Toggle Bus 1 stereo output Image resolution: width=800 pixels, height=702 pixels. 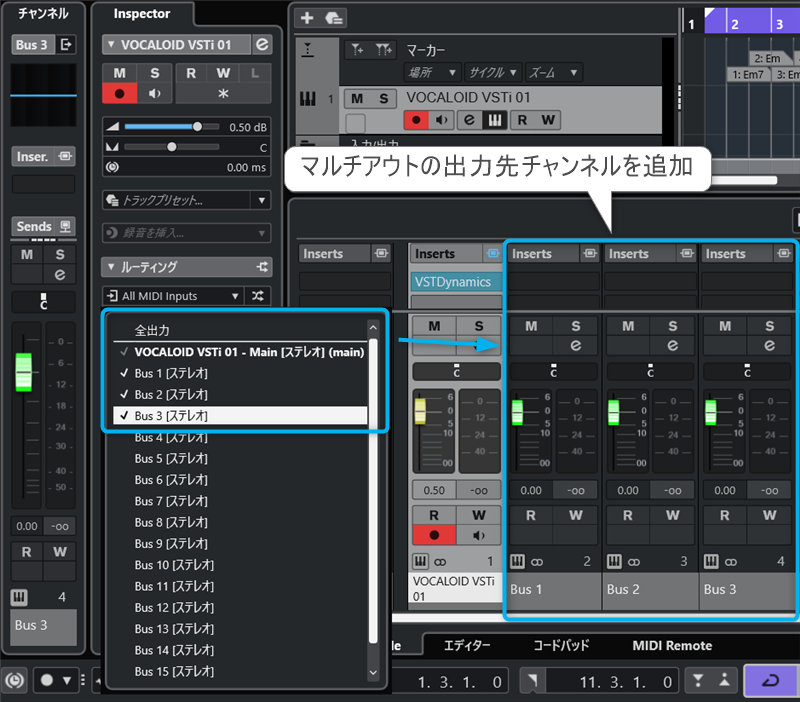[x=240, y=373]
